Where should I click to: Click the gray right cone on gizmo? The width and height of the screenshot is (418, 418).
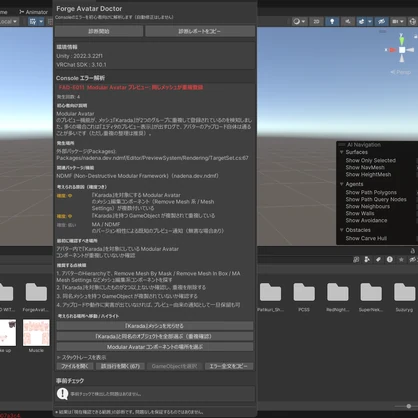tap(410, 50)
